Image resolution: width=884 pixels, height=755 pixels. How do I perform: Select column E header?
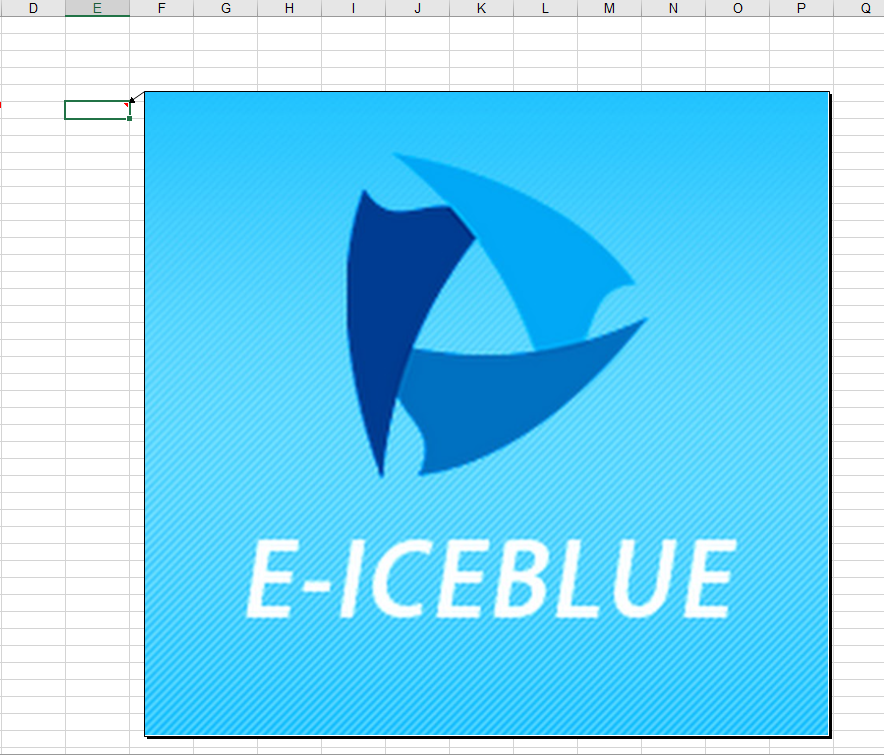click(x=98, y=8)
